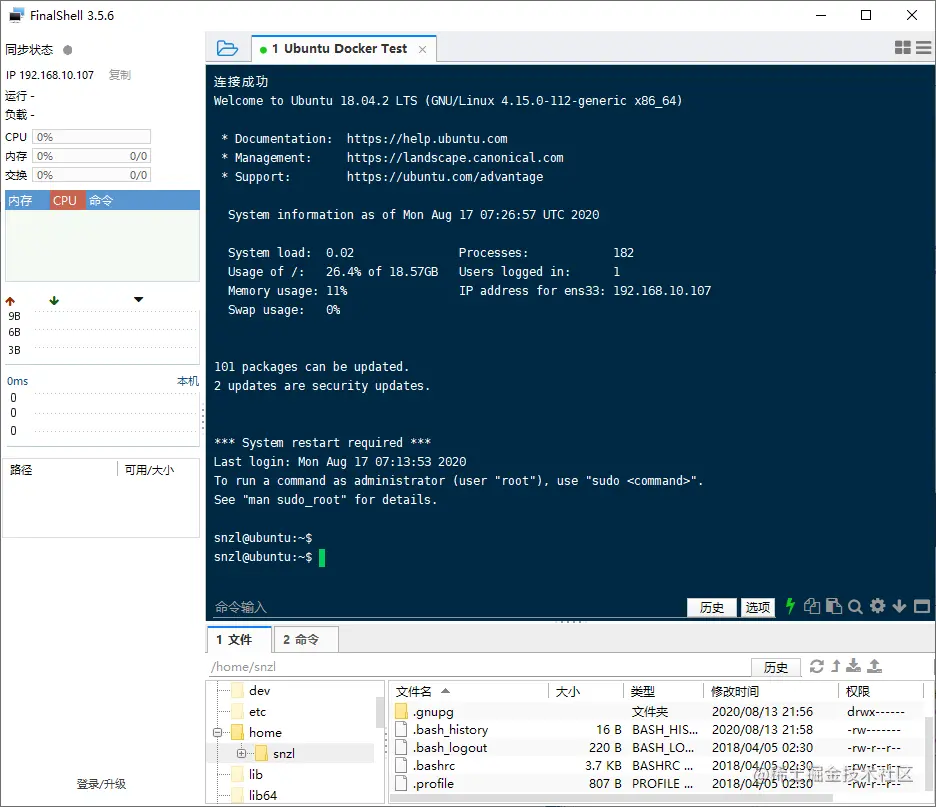Collapse the home folder tree node
This screenshot has height=807, width=936.
click(217, 732)
